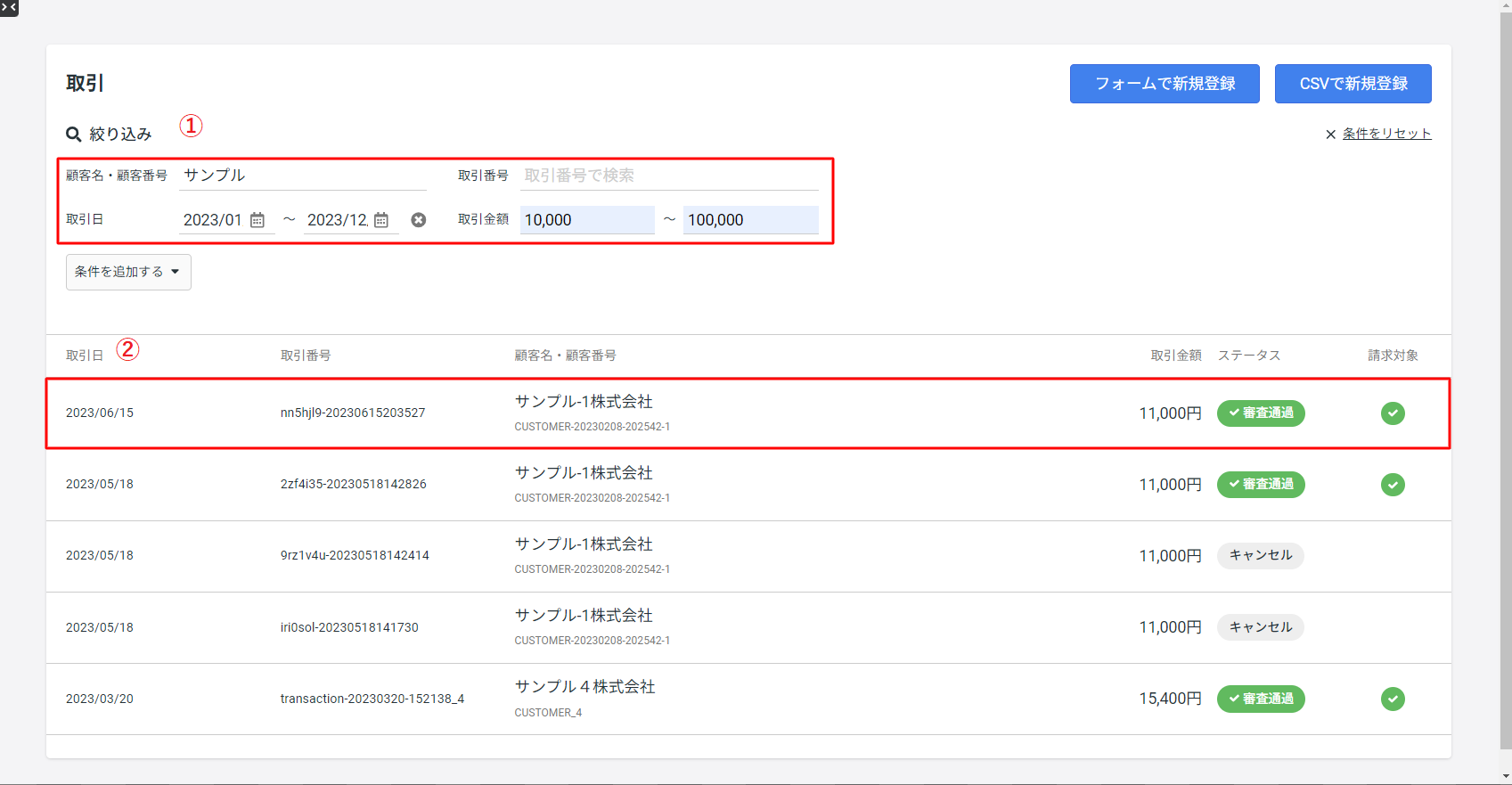Select transaction nn5hjl9-20230615203527
The height and width of the screenshot is (785, 1512).
coord(353,413)
